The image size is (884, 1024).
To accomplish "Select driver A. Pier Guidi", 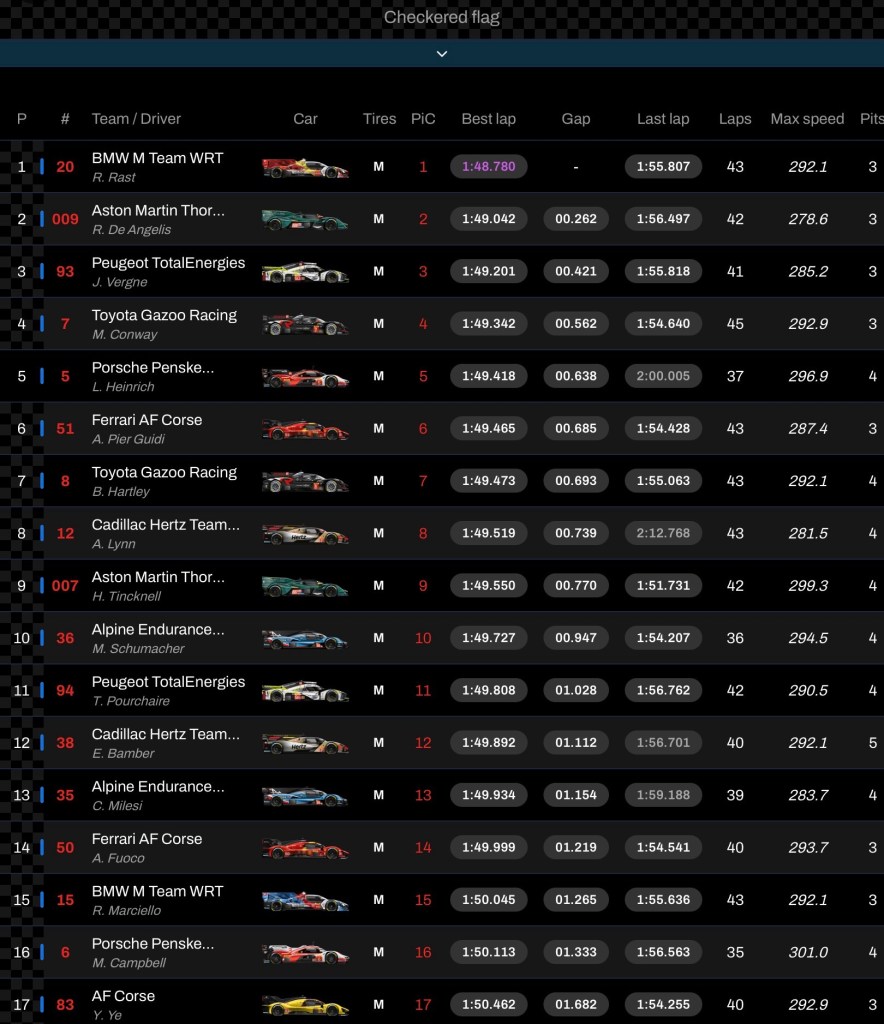I will tap(128, 440).
